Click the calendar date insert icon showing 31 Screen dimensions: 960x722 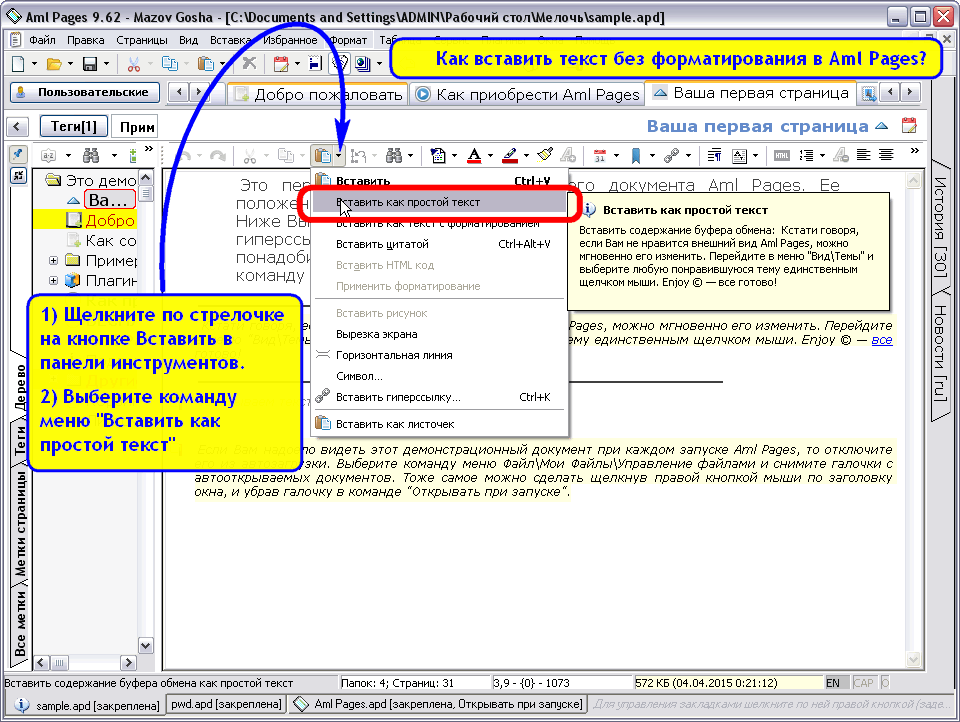click(600, 156)
